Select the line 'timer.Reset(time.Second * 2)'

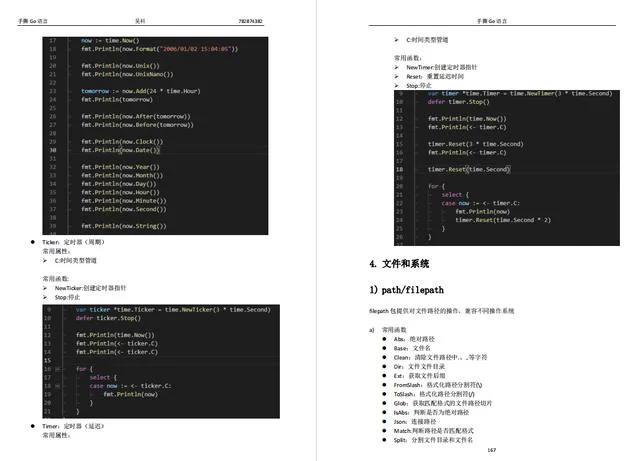tap(503, 220)
